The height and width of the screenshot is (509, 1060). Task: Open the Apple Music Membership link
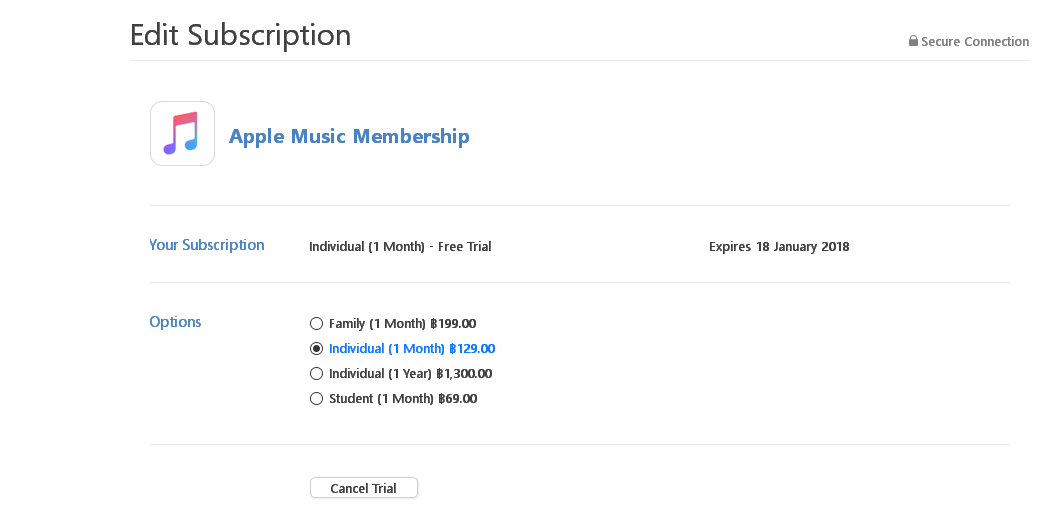[349, 136]
